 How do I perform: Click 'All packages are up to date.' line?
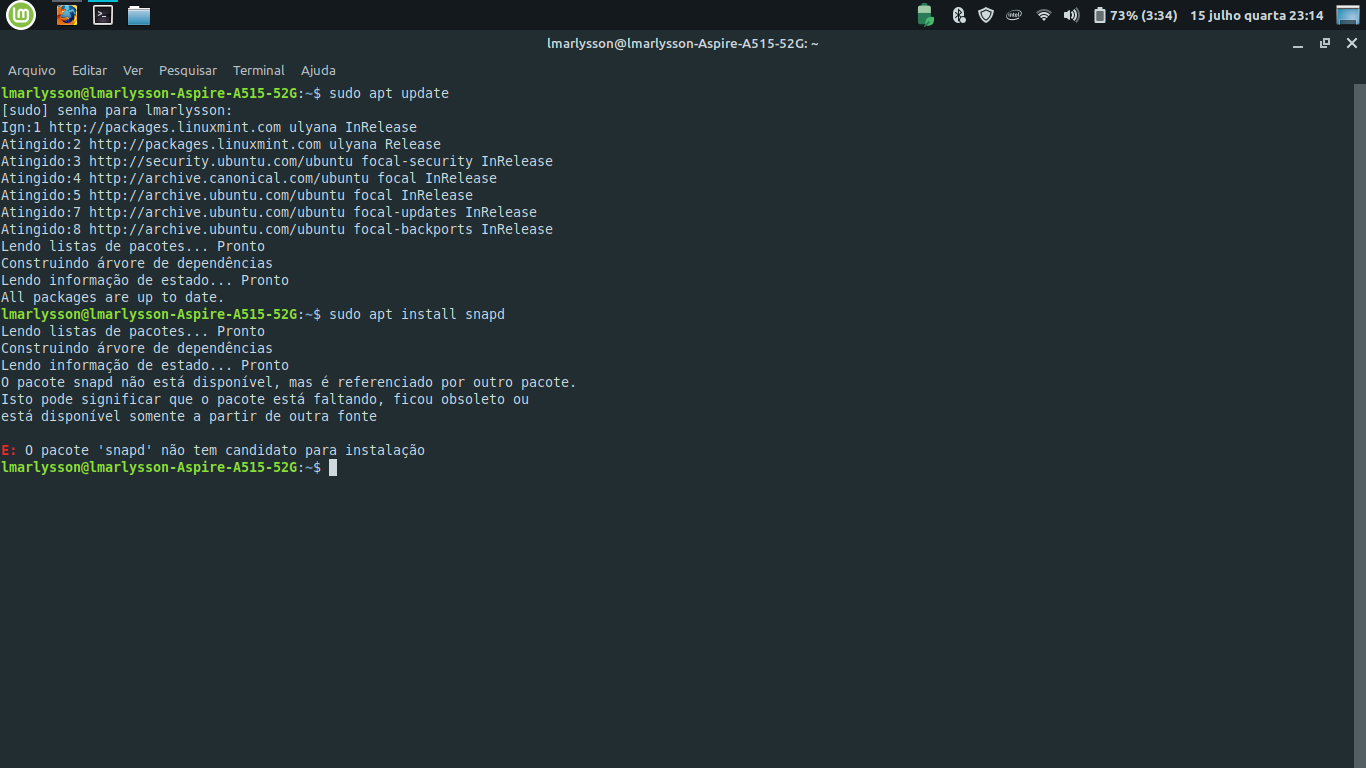coord(113,297)
